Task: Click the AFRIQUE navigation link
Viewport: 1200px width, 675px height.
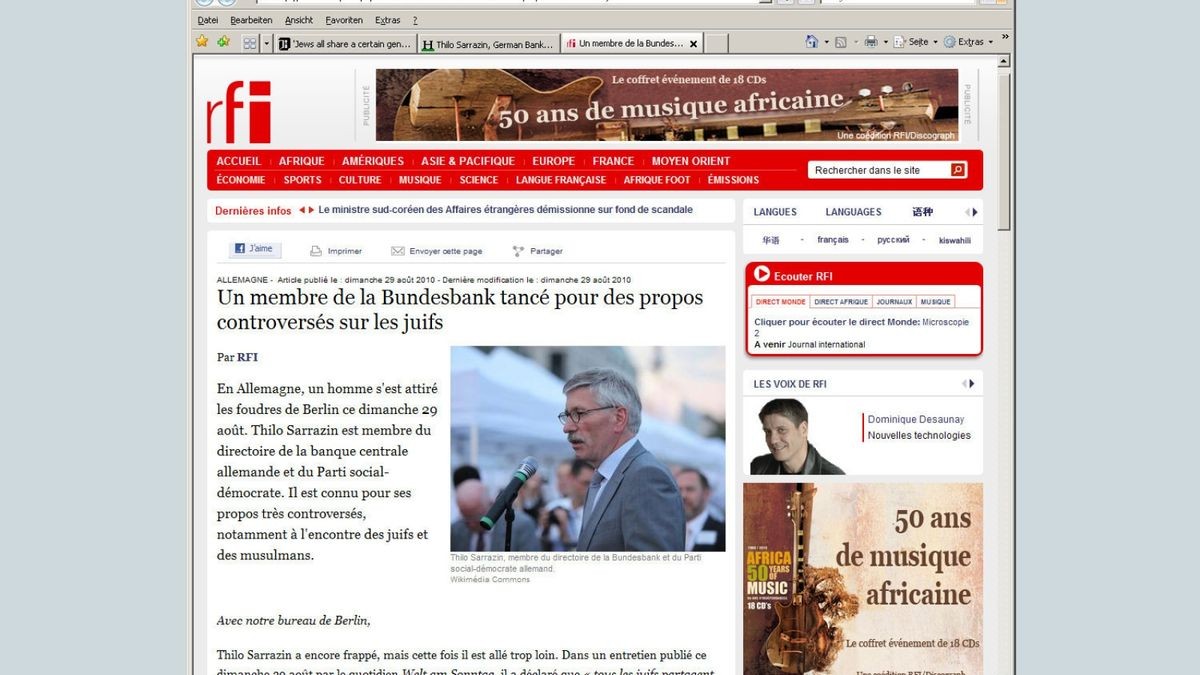Action: [301, 161]
